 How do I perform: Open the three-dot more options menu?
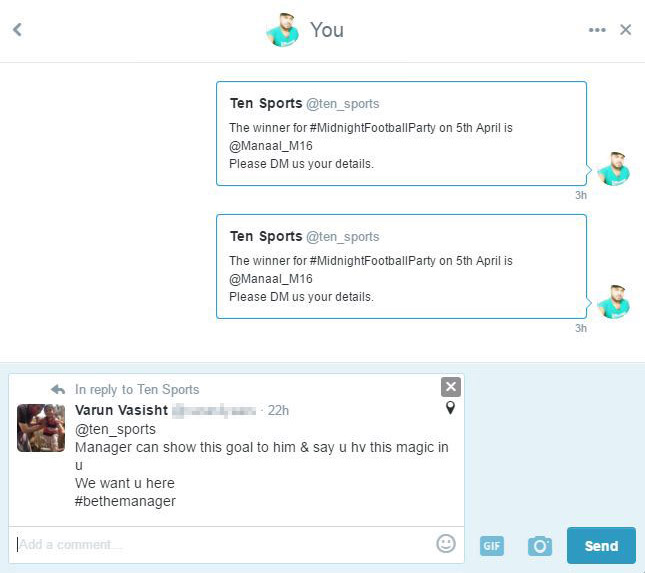(x=597, y=30)
